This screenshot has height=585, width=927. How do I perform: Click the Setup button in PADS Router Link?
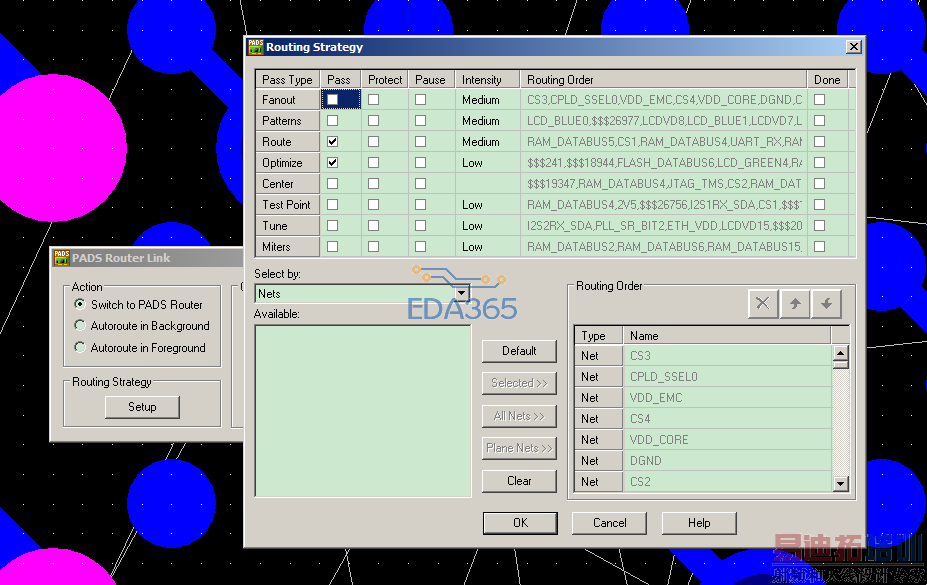pos(142,407)
